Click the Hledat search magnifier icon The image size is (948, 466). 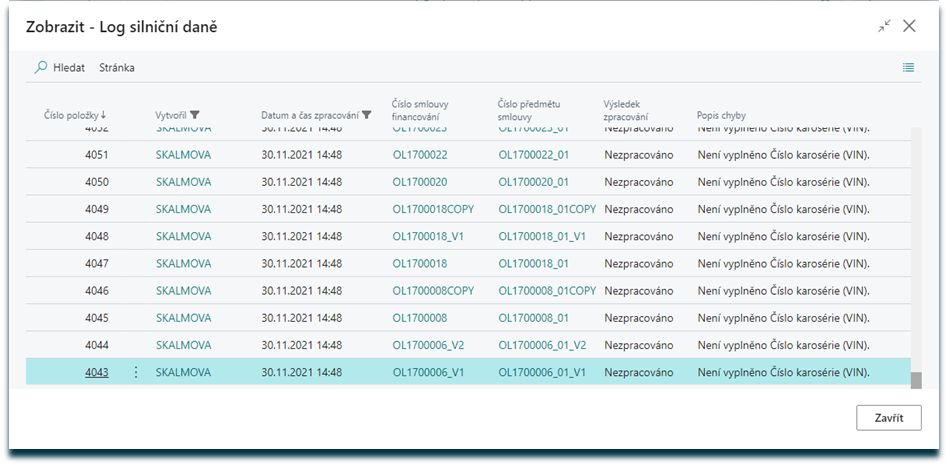(41, 68)
